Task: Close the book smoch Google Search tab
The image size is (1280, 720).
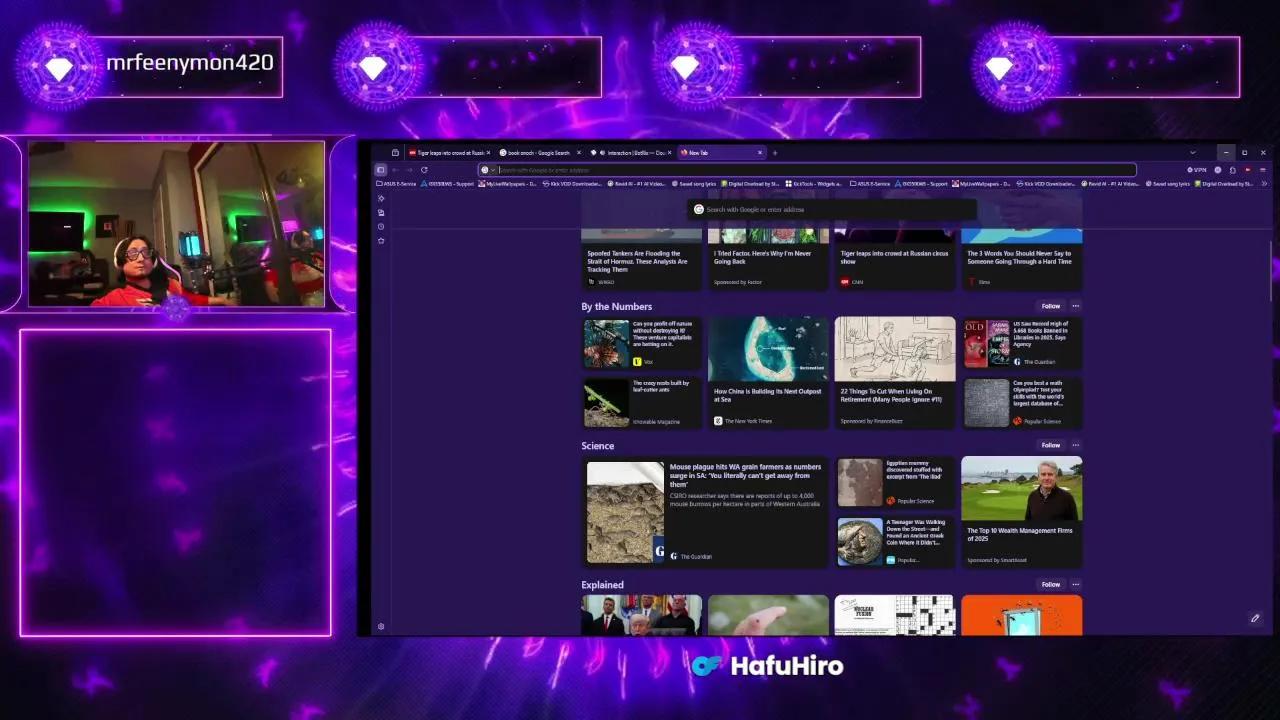Action: click(x=578, y=153)
